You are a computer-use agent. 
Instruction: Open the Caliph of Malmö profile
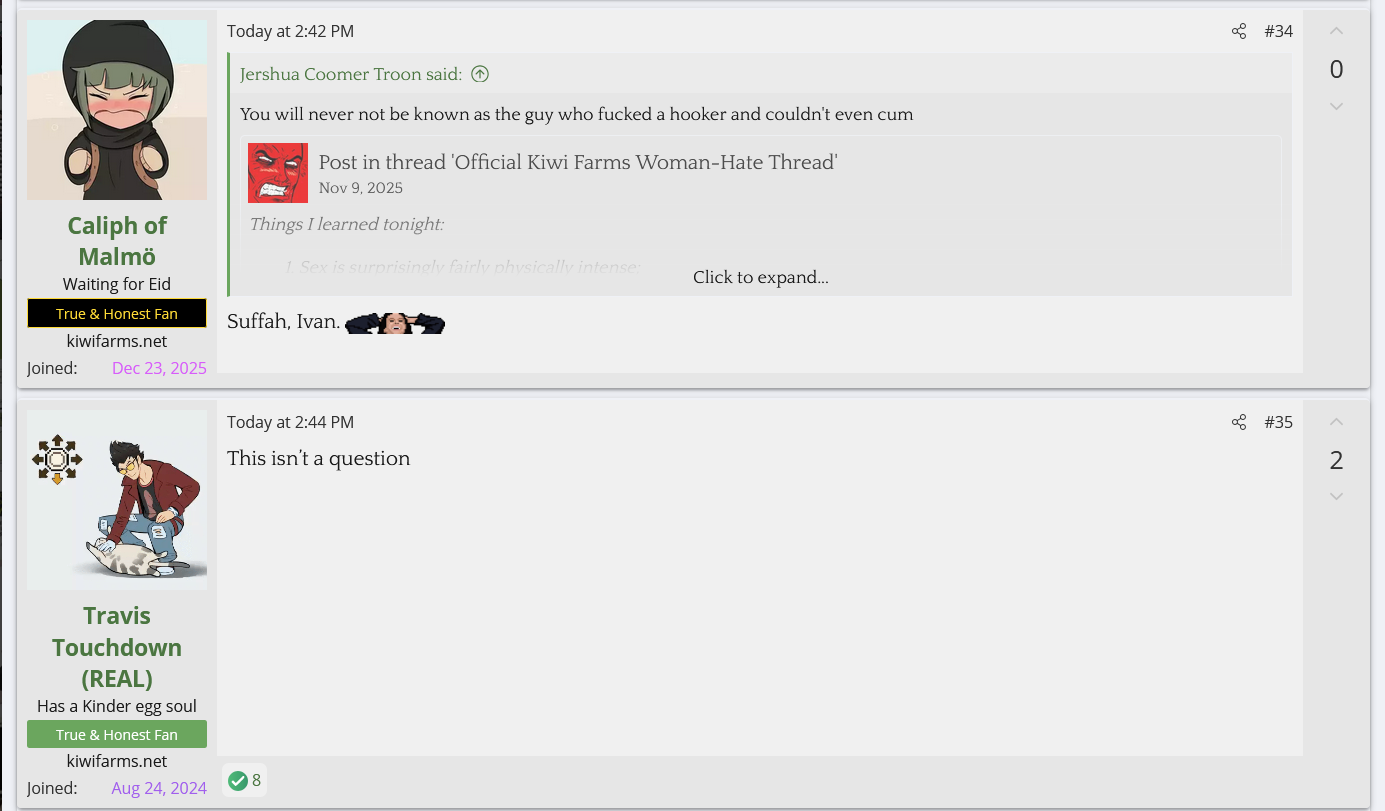coord(117,240)
